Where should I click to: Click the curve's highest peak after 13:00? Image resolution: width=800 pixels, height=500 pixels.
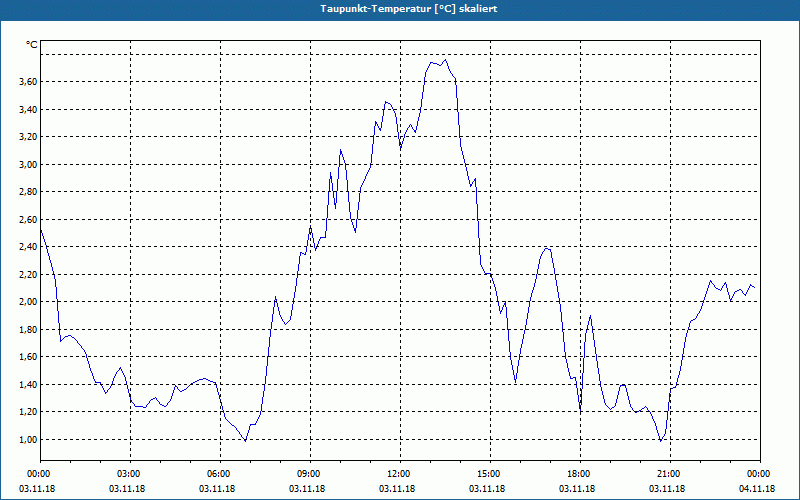(x=446, y=60)
